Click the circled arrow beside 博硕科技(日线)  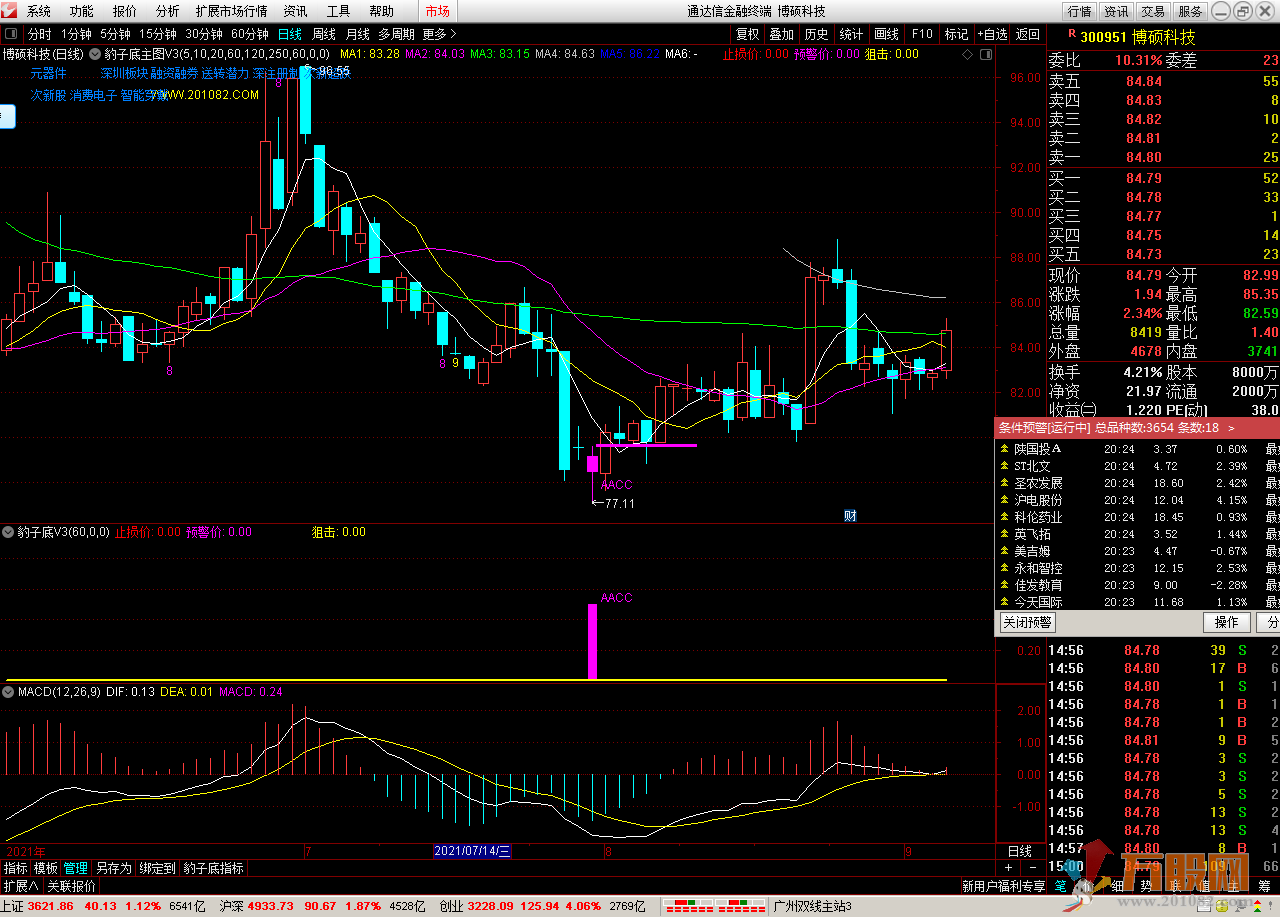[95, 54]
